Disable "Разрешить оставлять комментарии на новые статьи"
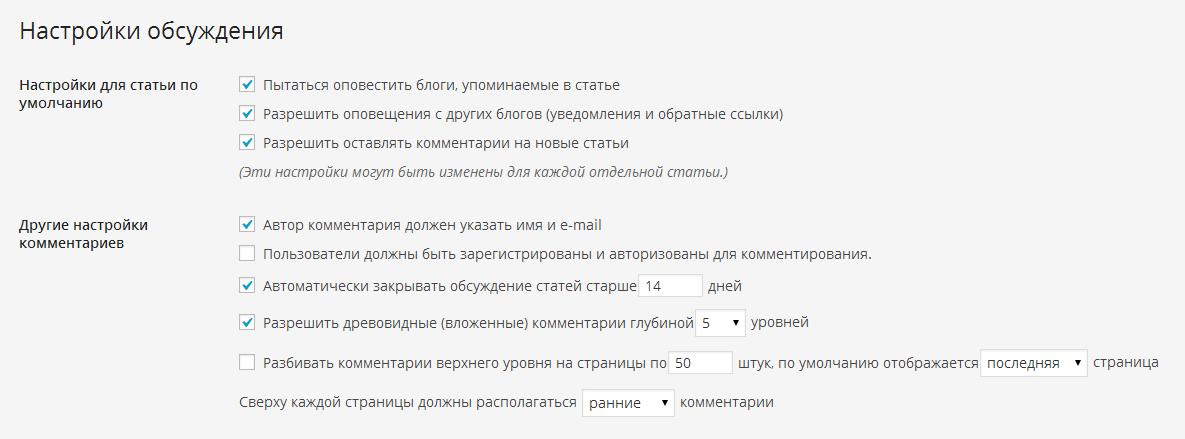Screen dimensions: 1185x439 coord(247,143)
